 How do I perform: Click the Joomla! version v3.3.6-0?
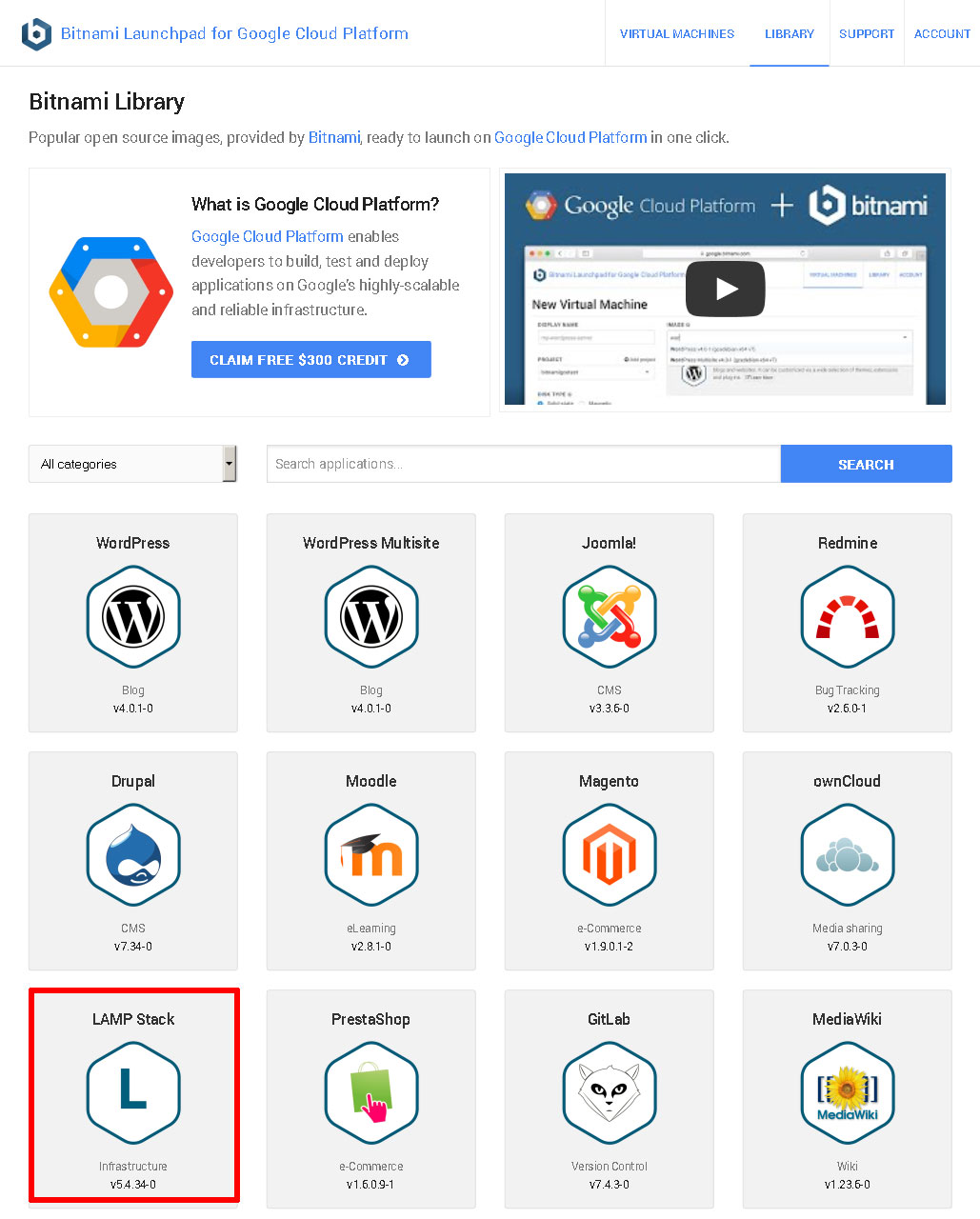tap(610, 709)
